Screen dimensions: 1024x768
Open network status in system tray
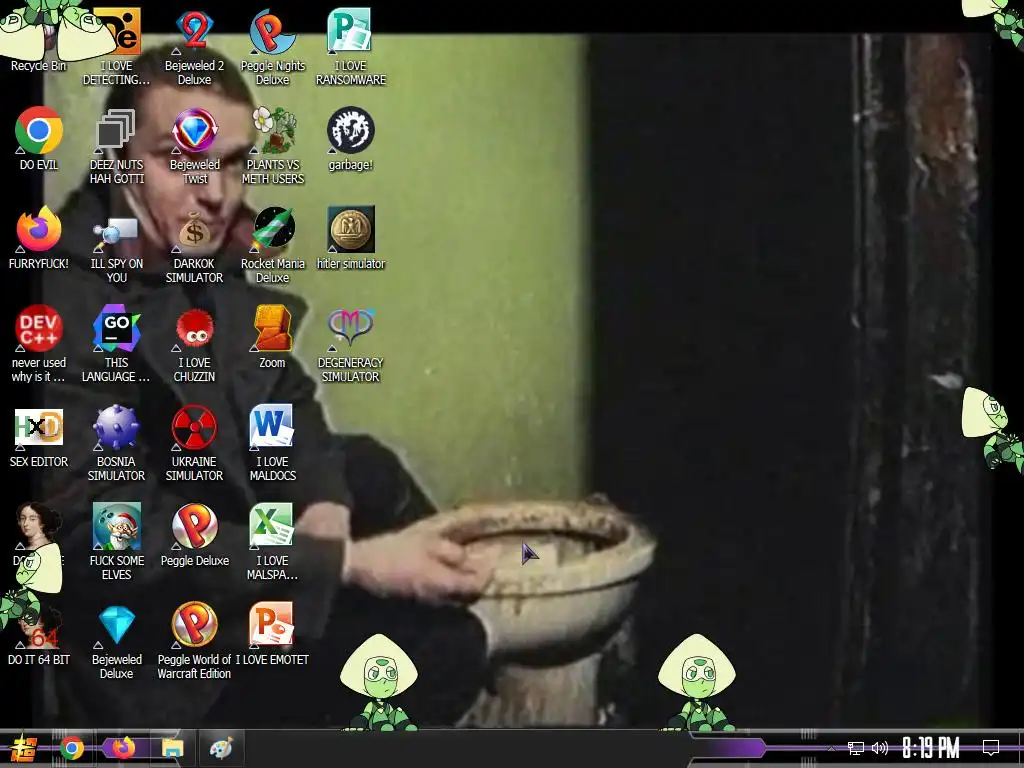[856, 748]
